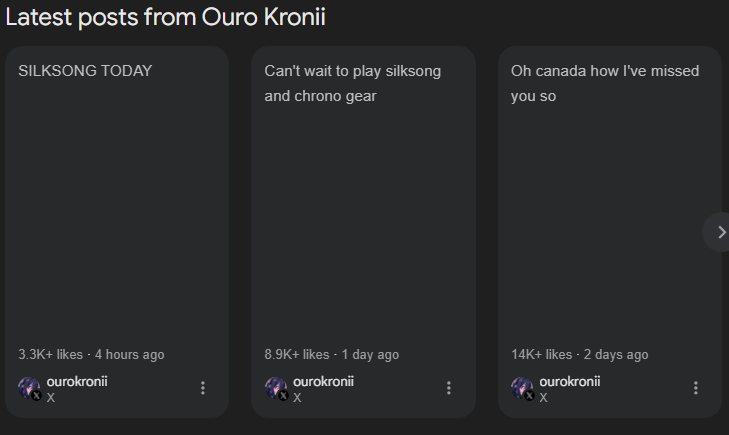The image size is (729, 435).
Task: Open options menu for SILKSONG TODAY post
Action: point(203,388)
